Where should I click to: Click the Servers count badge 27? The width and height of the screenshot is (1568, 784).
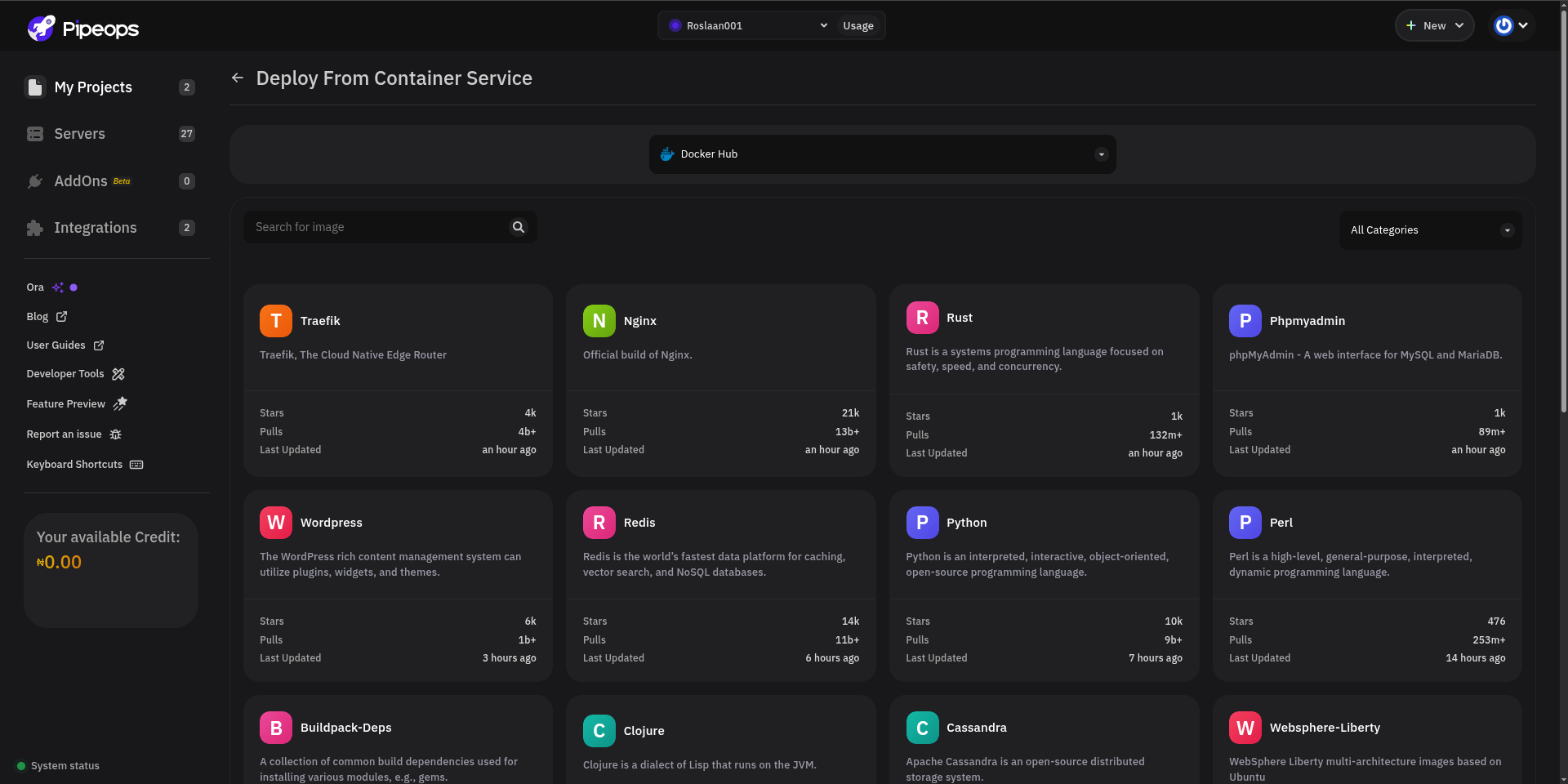[187, 134]
